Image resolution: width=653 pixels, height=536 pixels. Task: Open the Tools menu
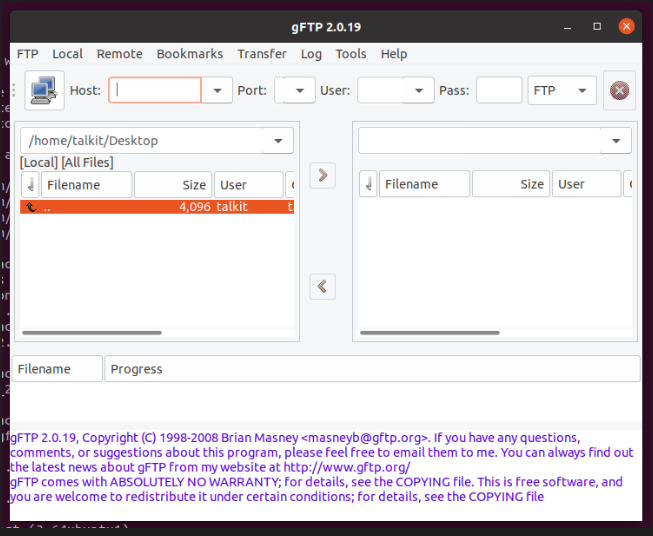point(351,54)
